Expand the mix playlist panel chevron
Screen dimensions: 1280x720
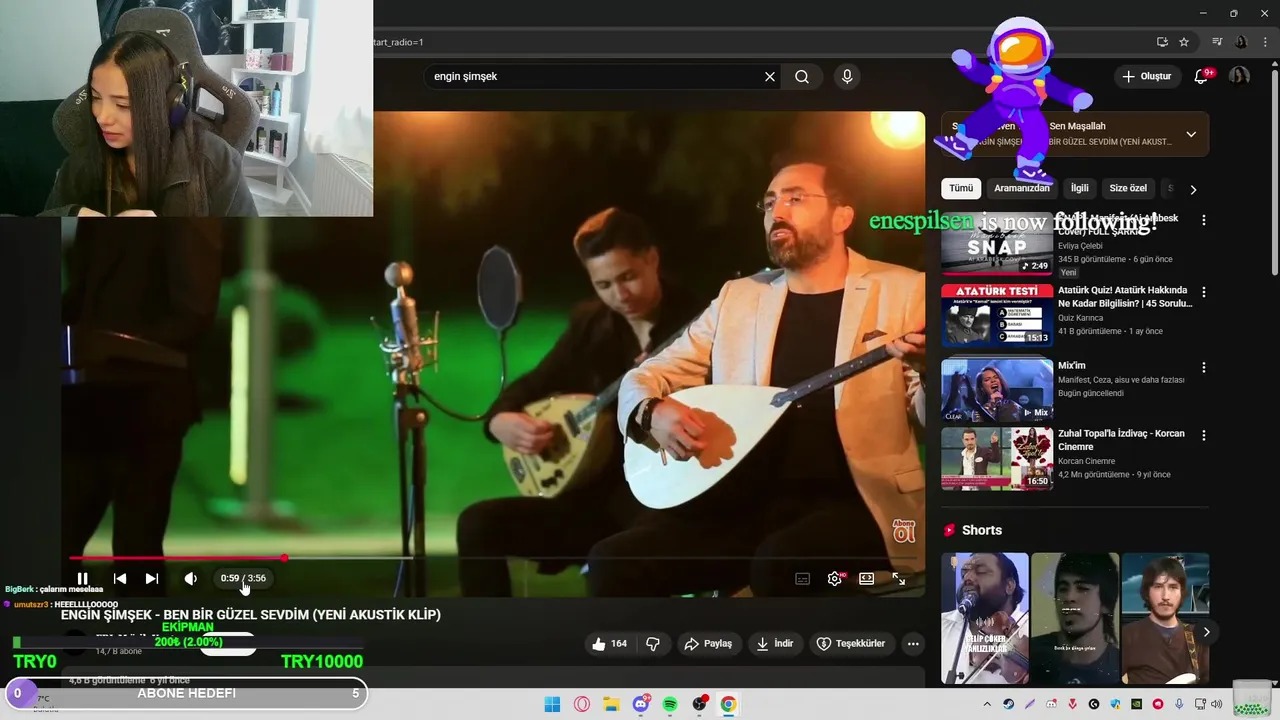click(x=1191, y=134)
